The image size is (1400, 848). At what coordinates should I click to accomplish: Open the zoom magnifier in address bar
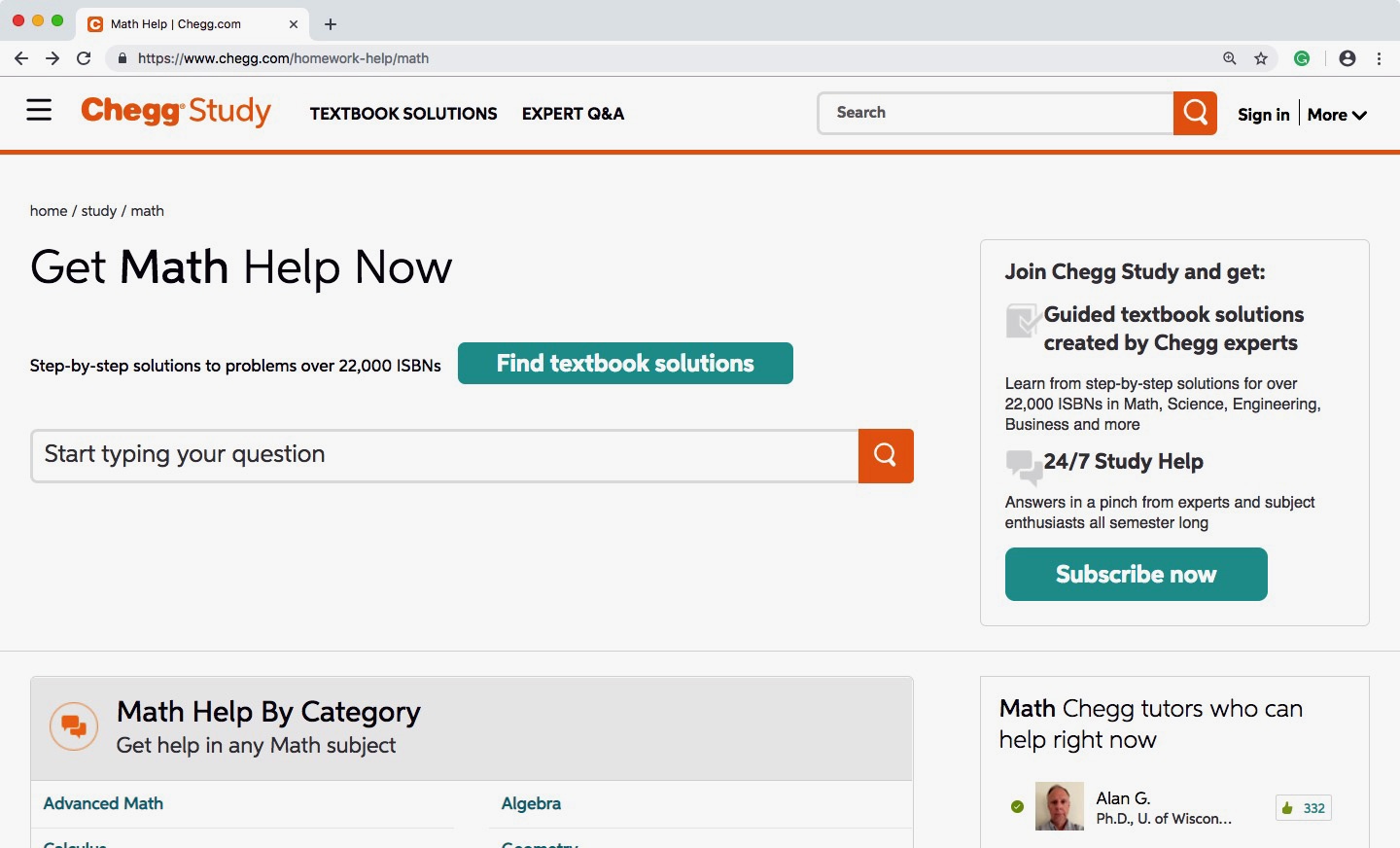(x=1230, y=58)
